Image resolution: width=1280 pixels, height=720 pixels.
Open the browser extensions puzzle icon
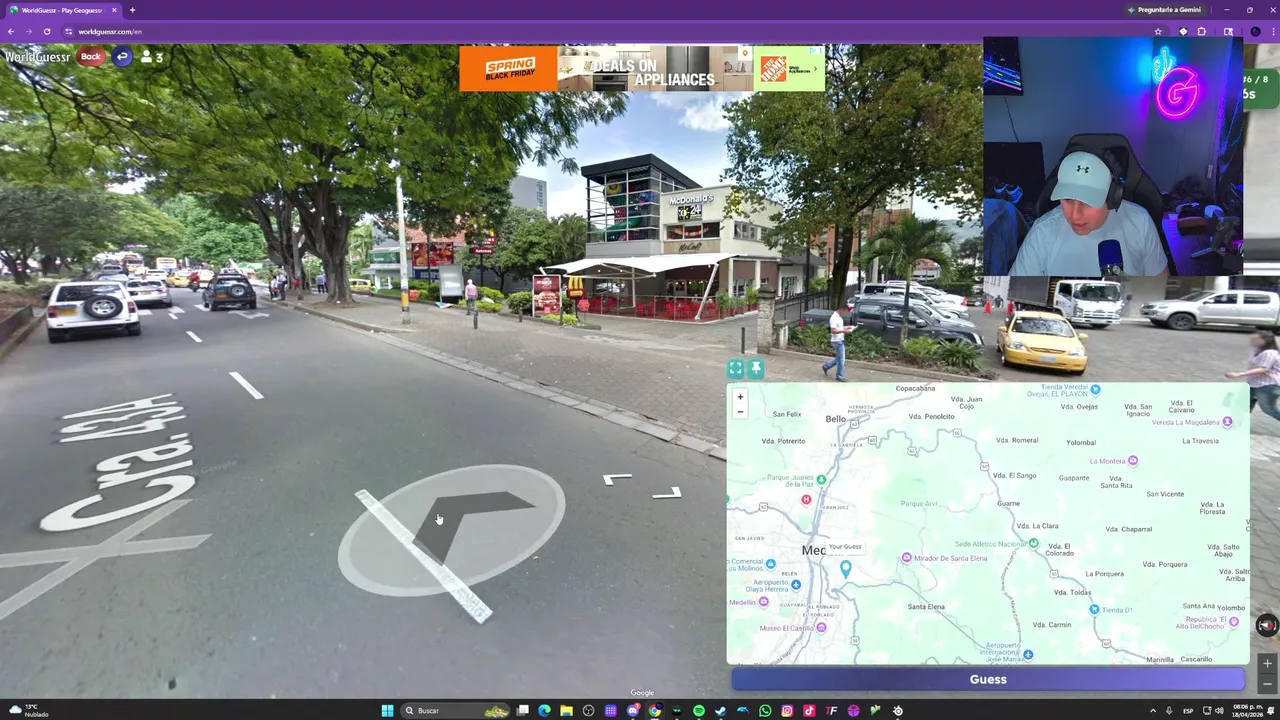pyautogui.click(x=1202, y=31)
